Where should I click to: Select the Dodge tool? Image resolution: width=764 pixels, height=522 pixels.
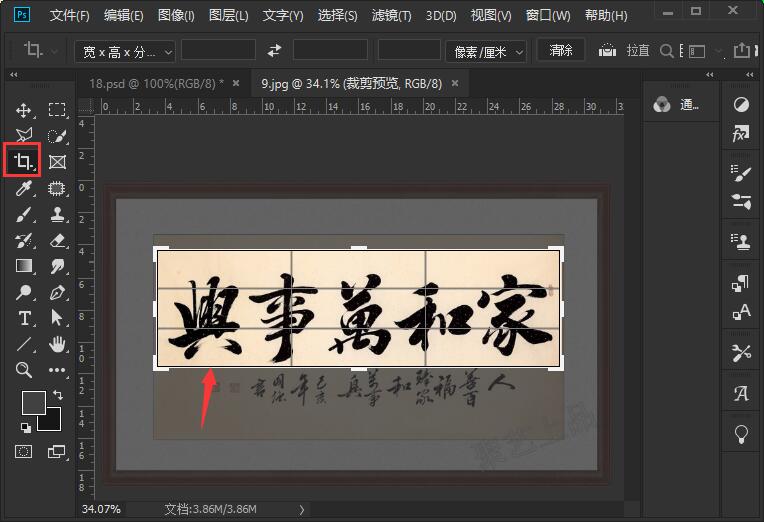[x=23, y=292]
